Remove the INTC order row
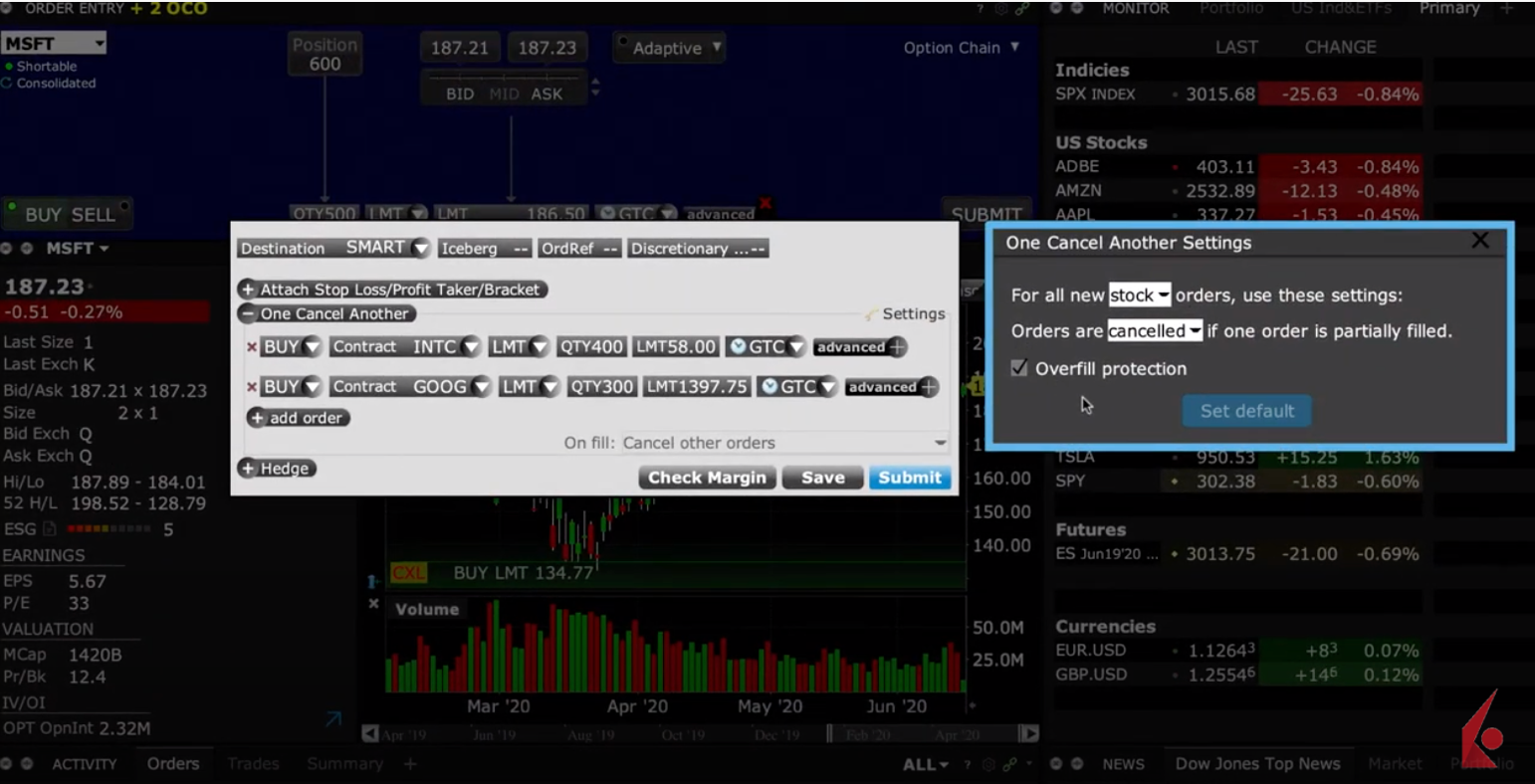The height and width of the screenshot is (784, 1535). (x=252, y=347)
